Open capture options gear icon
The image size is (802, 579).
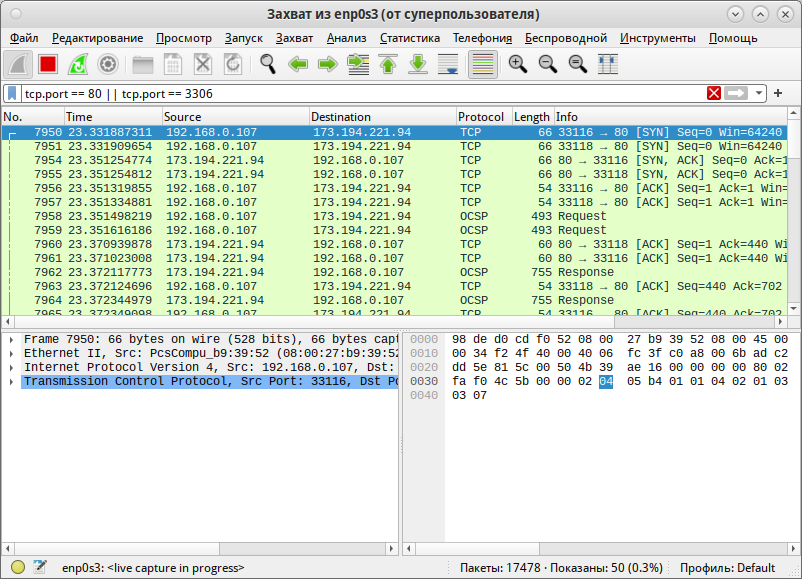108,64
